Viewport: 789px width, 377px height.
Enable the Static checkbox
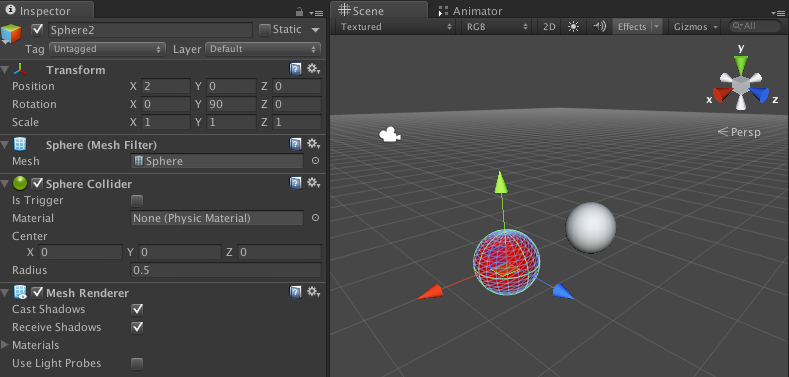point(265,30)
